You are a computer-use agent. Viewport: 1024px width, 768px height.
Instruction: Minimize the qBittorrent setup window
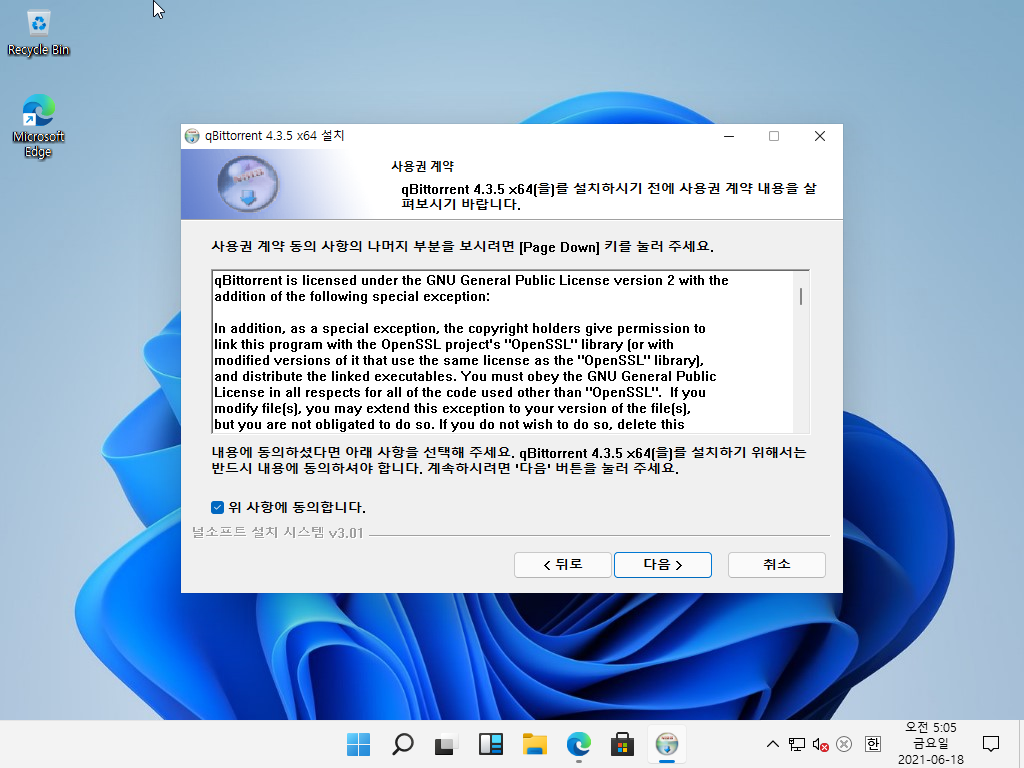729,136
